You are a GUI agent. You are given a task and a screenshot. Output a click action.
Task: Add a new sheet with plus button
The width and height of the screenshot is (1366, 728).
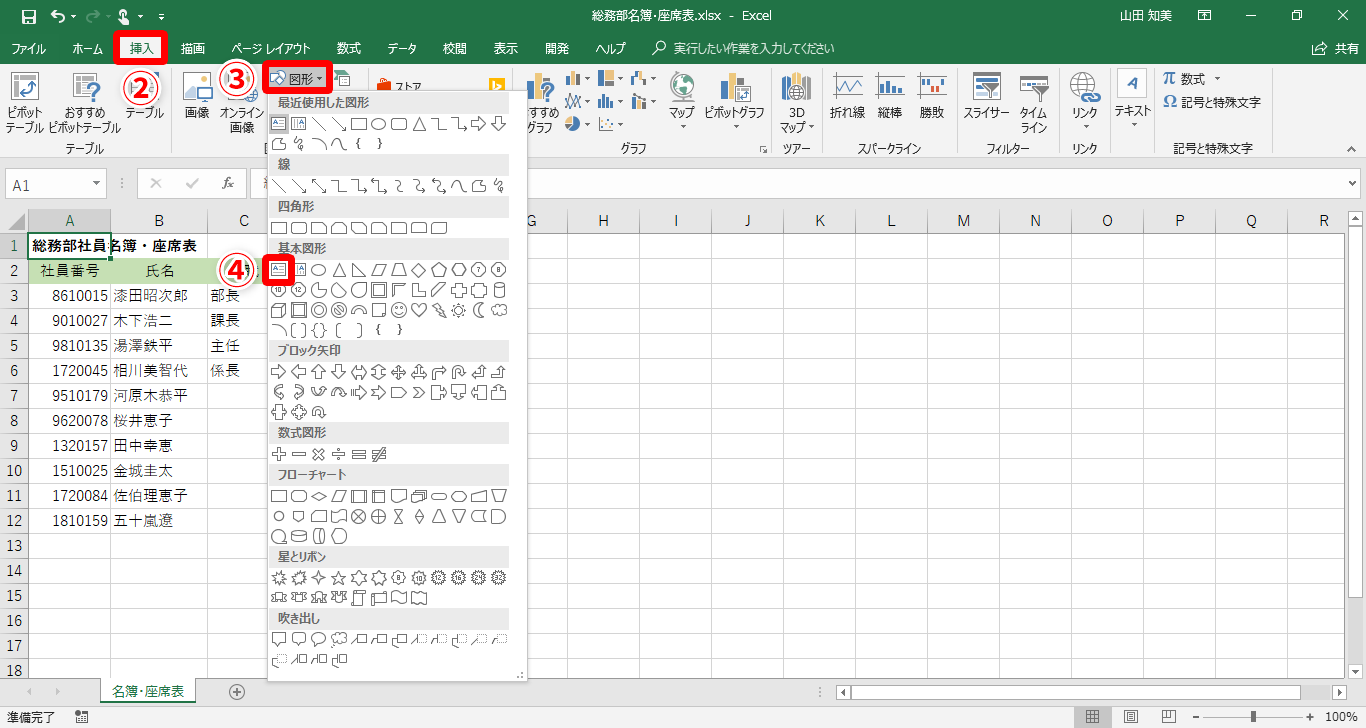[237, 691]
